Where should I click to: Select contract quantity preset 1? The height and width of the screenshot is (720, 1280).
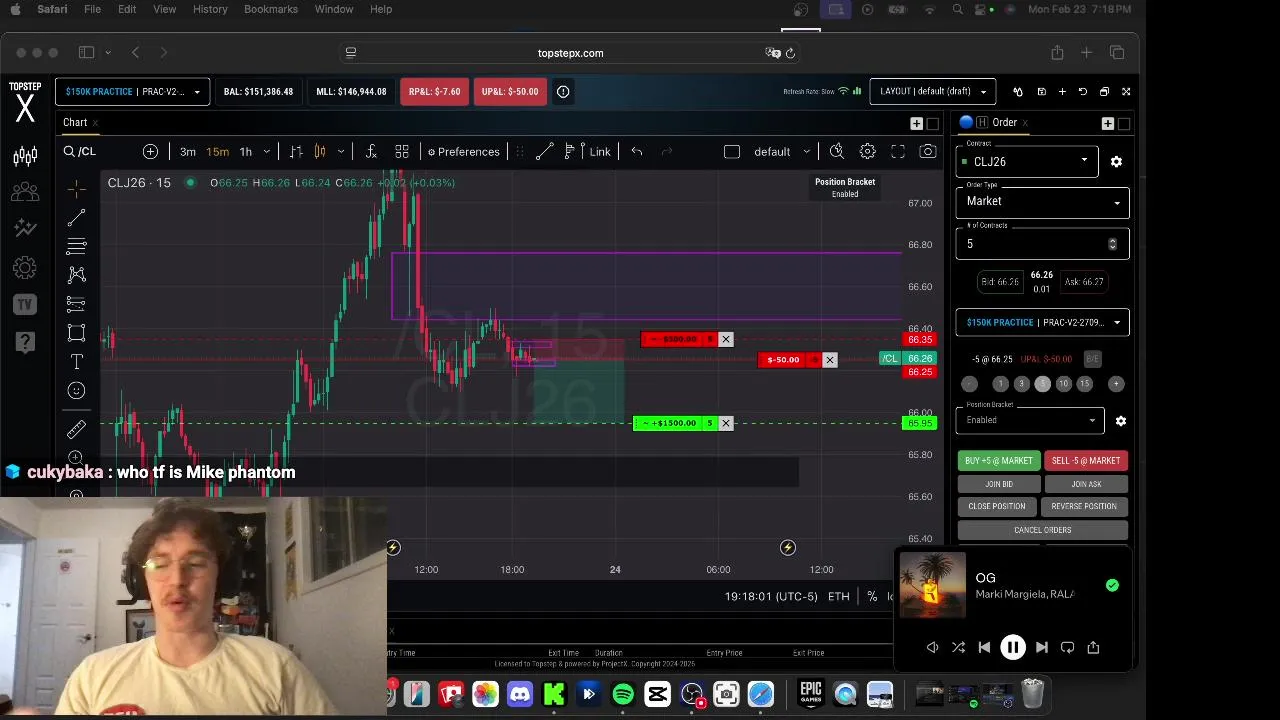tap(1000, 384)
